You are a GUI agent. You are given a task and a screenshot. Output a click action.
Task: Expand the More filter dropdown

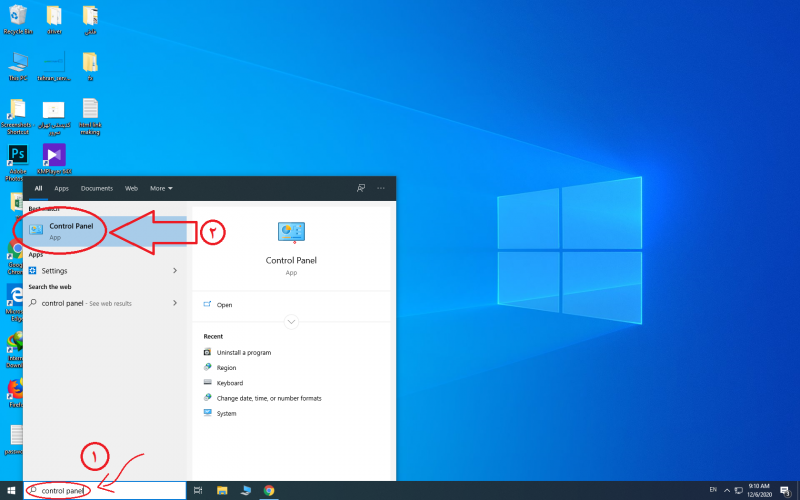[x=161, y=188]
